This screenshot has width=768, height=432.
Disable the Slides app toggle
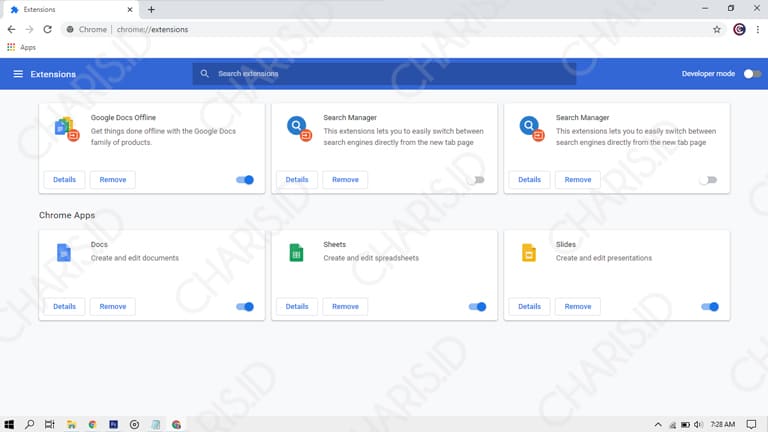(x=710, y=307)
